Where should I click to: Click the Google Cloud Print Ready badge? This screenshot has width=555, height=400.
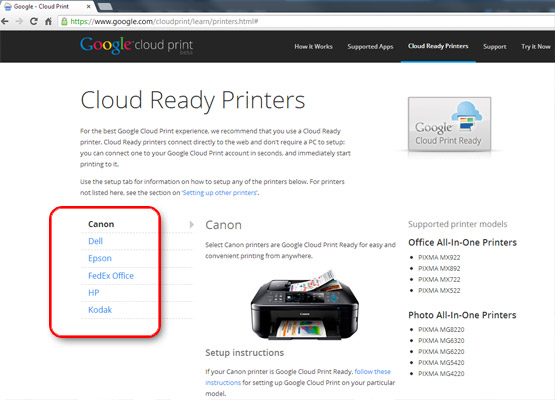[x=449, y=124]
